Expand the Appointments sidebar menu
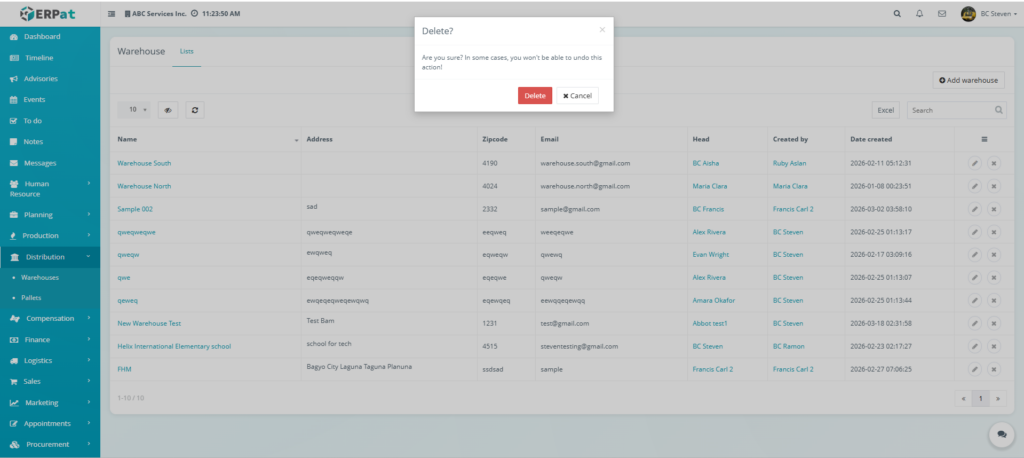 click(50, 423)
